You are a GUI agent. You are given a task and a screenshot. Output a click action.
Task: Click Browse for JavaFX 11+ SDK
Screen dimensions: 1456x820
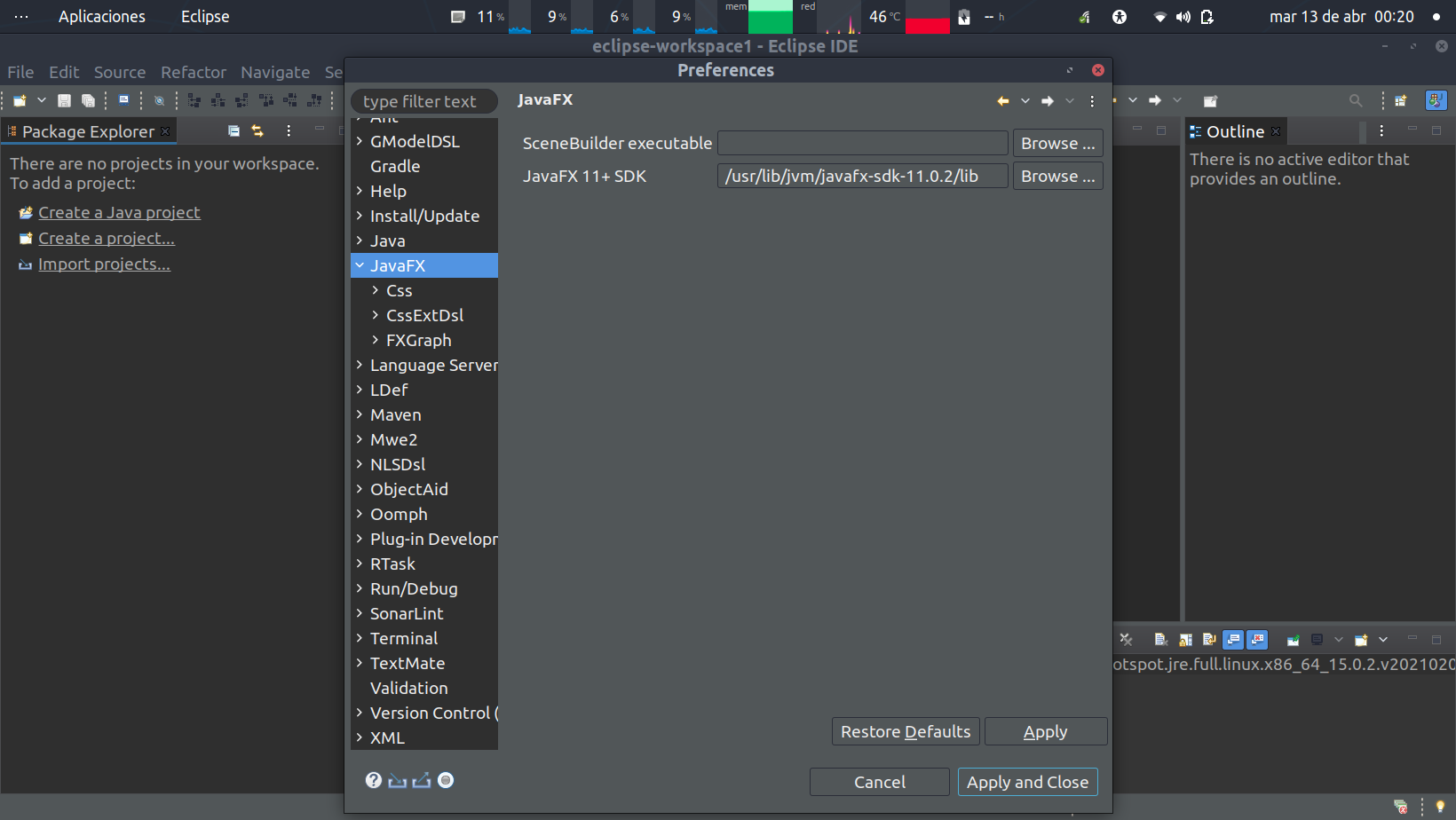coord(1058,176)
